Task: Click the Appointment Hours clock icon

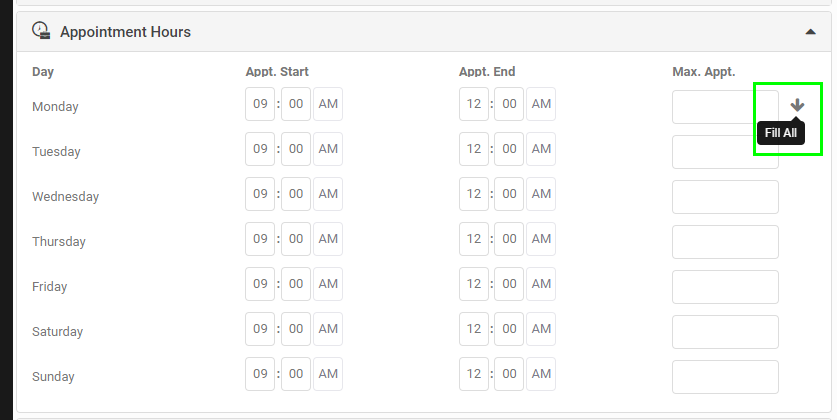Action: [41, 30]
